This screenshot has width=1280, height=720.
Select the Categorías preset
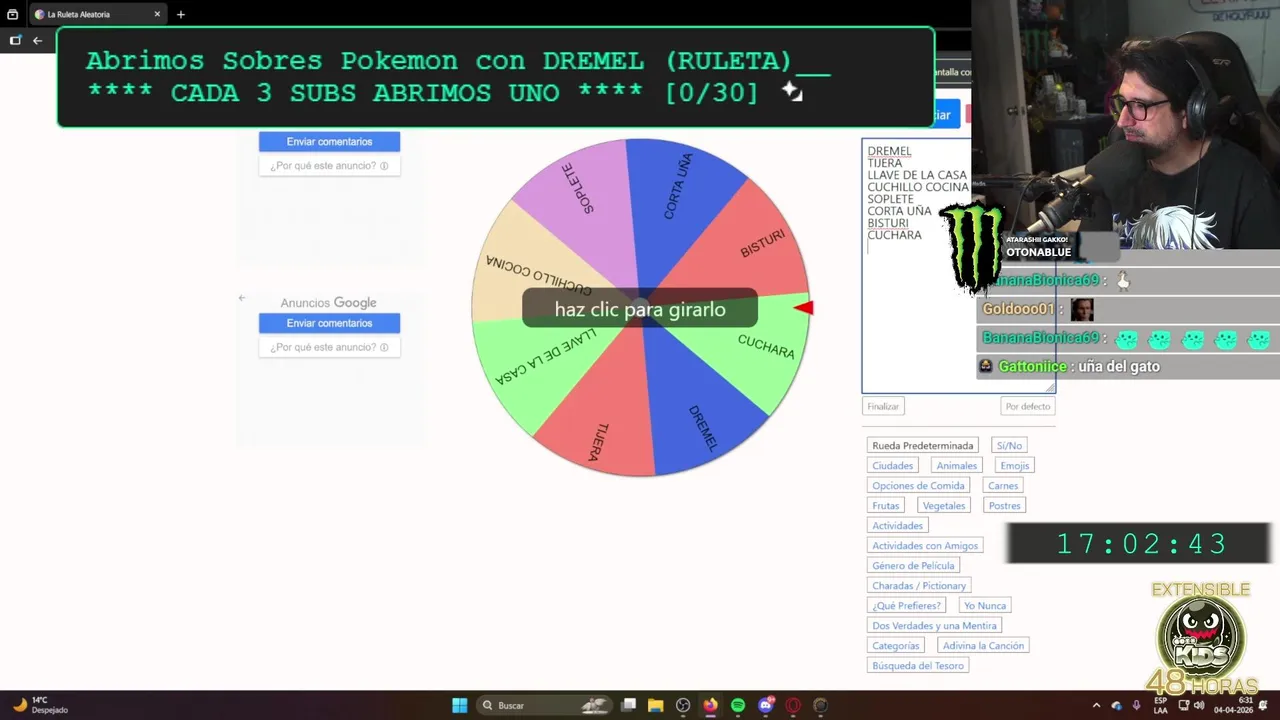895,646
